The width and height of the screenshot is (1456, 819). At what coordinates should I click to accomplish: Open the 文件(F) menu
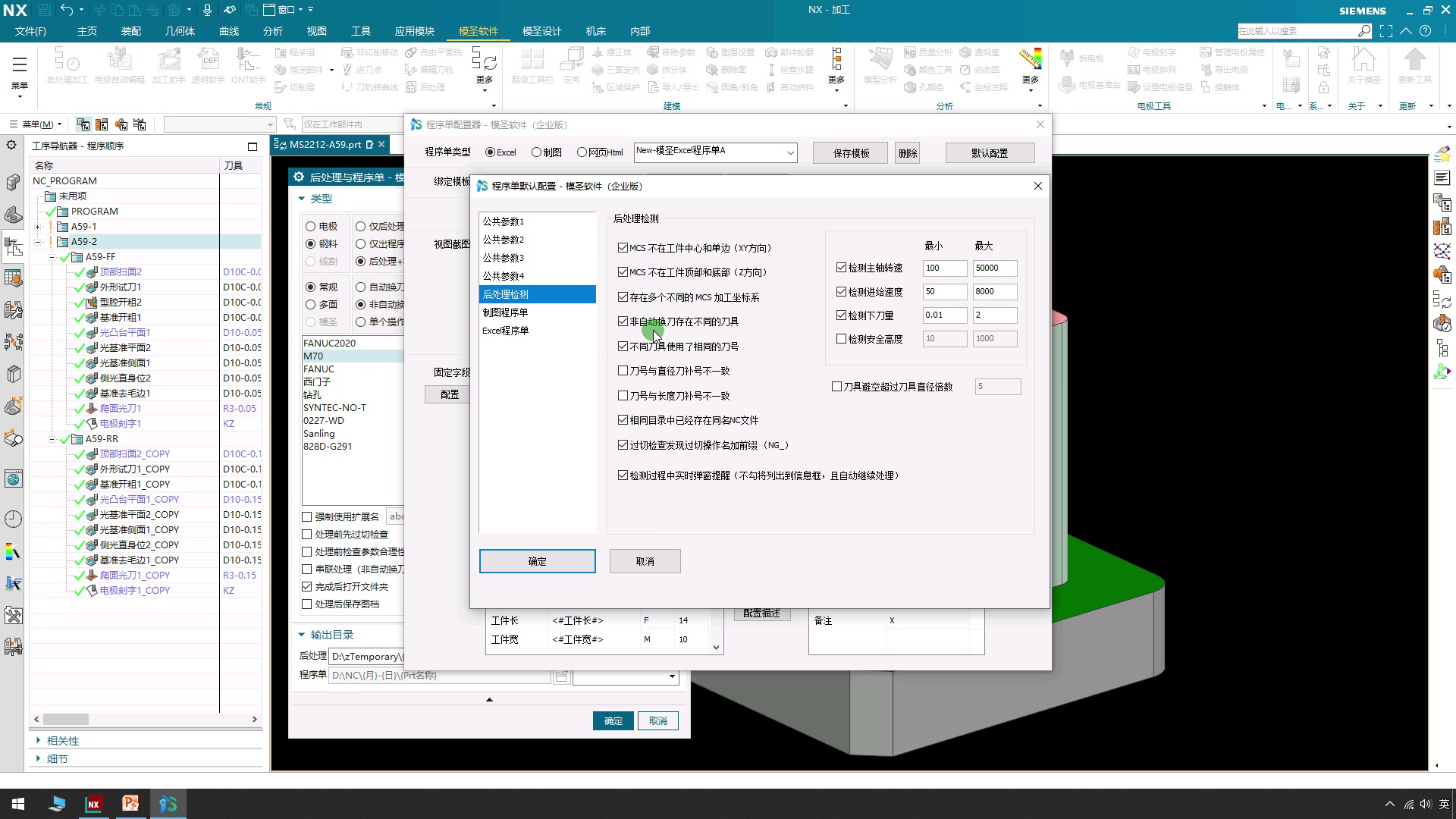click(x=30, y=31)
